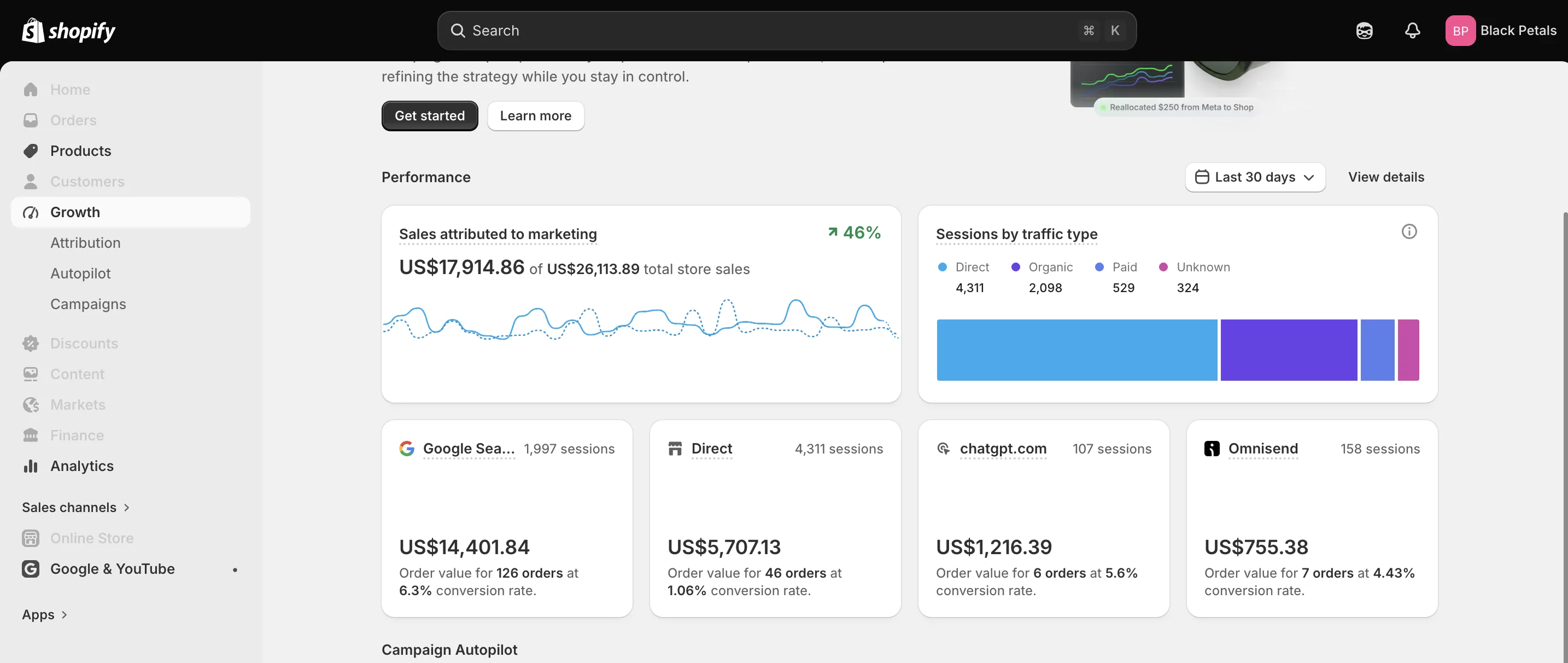Click the calendar icon in date picker
1568x663 pixels.
coord(1202,177)
